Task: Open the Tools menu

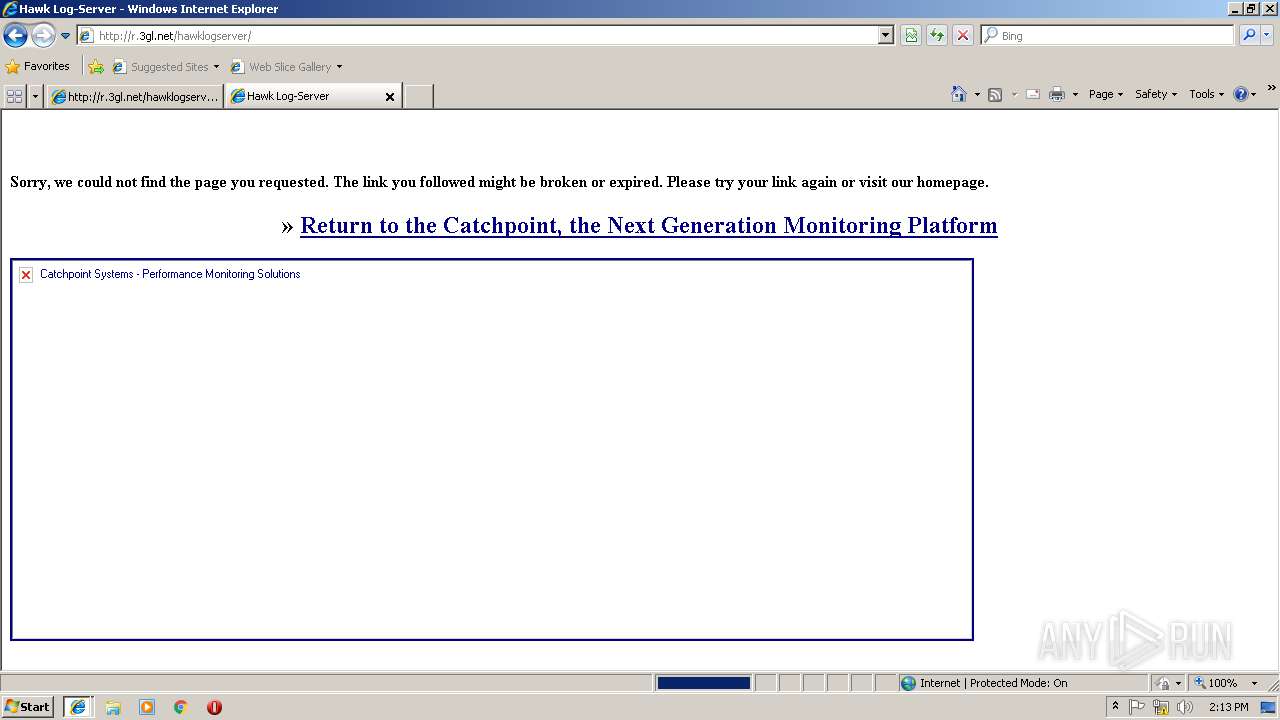Action: [x=1206, y=94]
